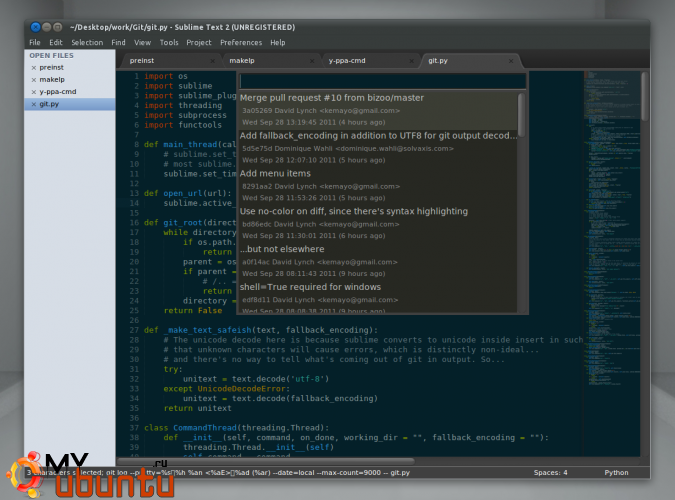The image size is (675, 500).
Task: Click the quick panel search field
Action: coord(382,81)
